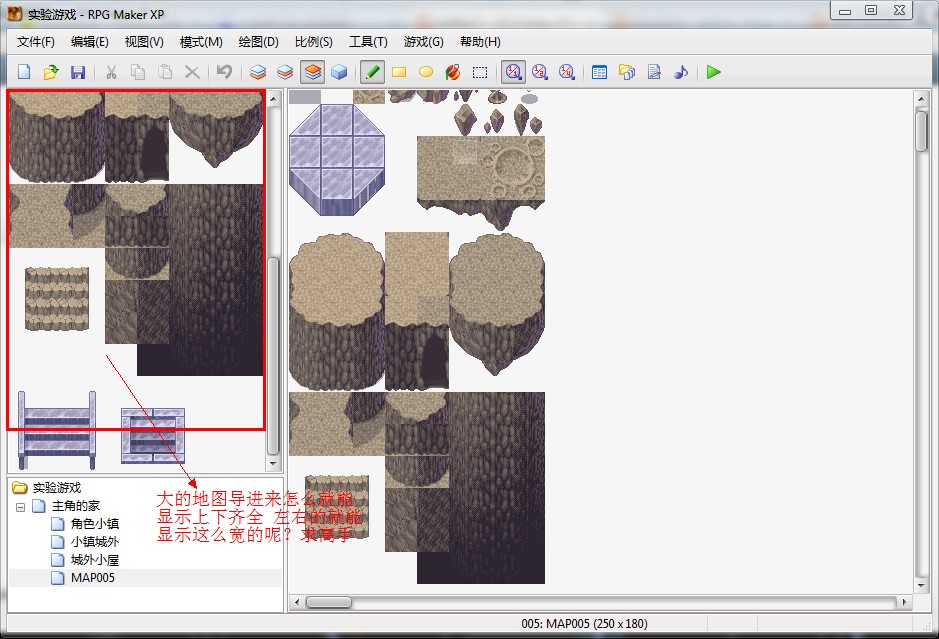
Task: Select the 城外小屋 map in the tree
Action: 95,560
